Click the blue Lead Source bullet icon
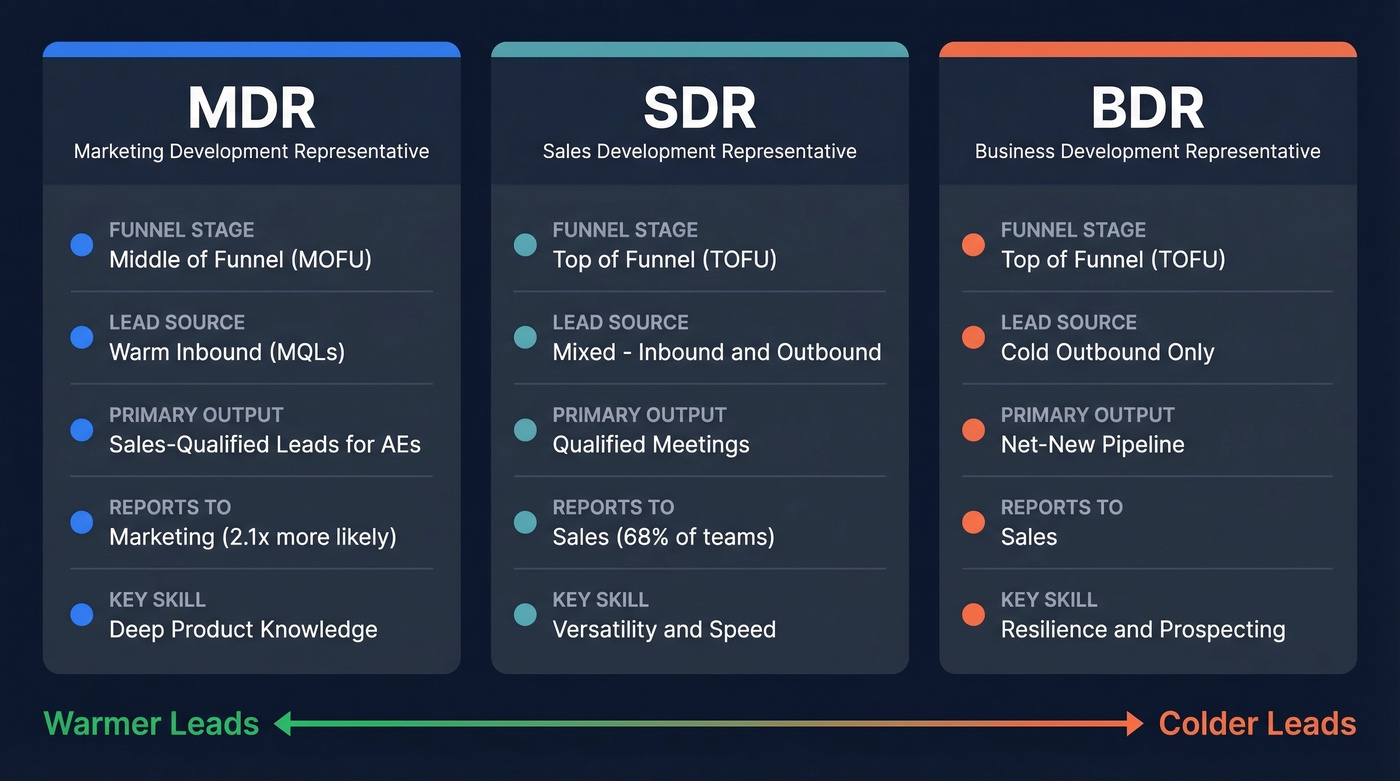This screenshot has width=1400, height=781. click(x=81, y=337)
